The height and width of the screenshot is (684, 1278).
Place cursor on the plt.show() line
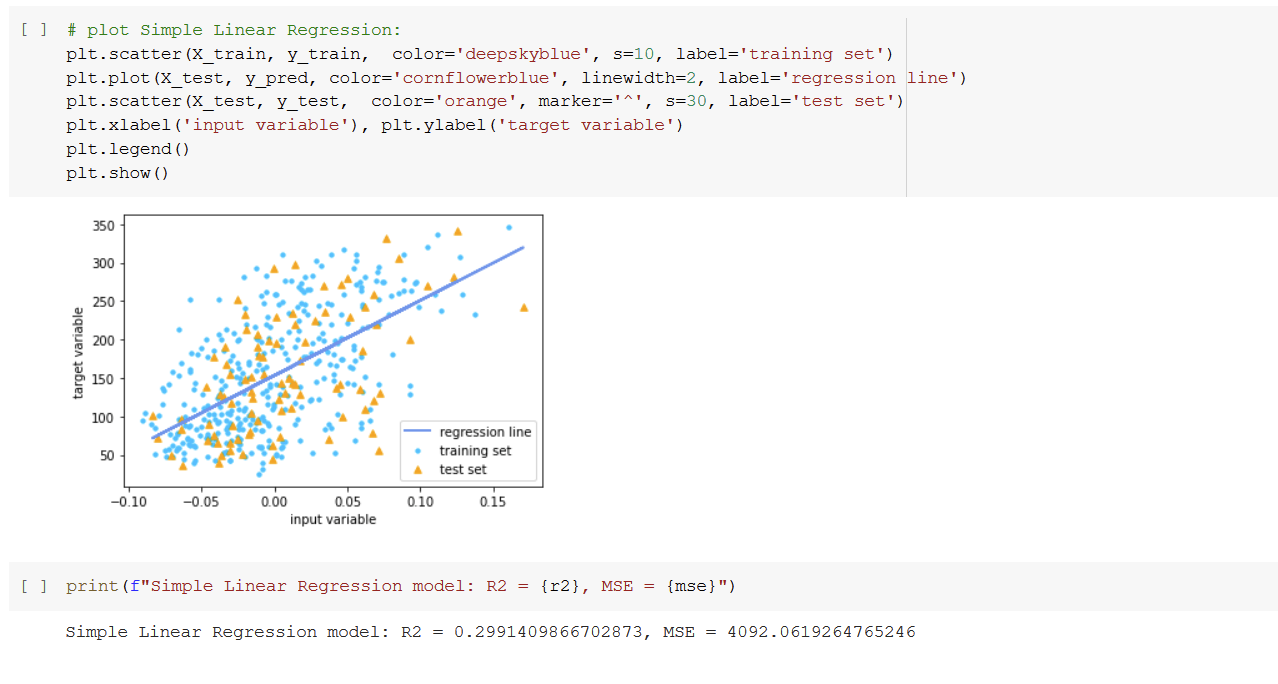coord(117,173)
